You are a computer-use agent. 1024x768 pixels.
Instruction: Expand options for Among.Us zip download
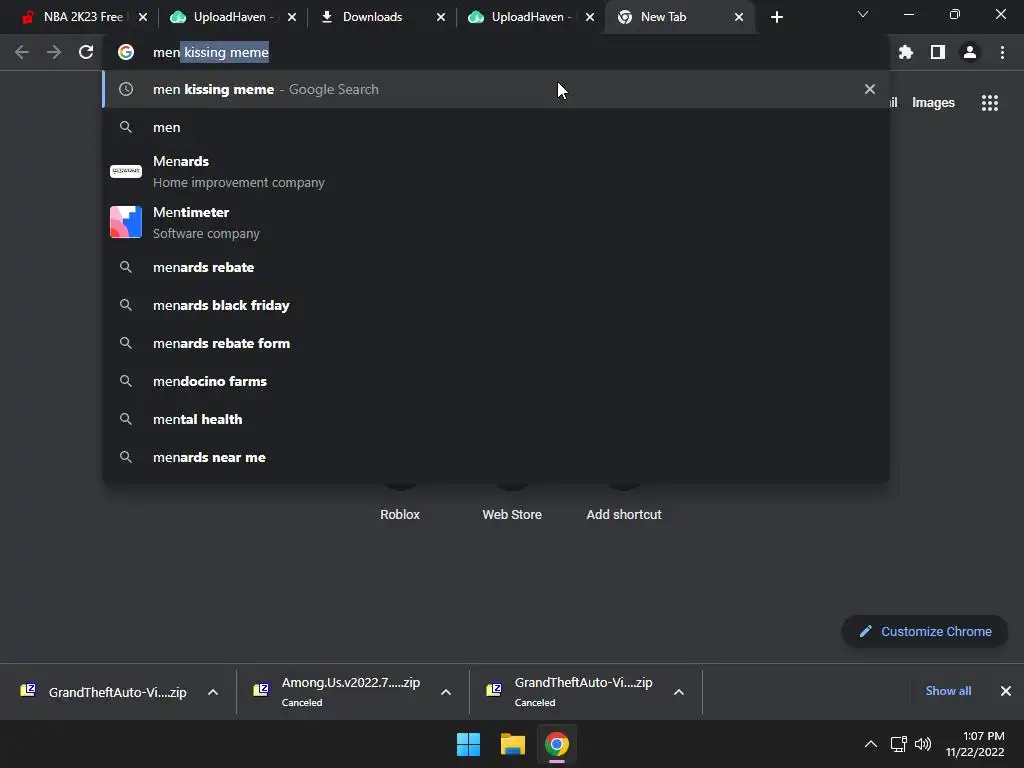tap(446, 692)
